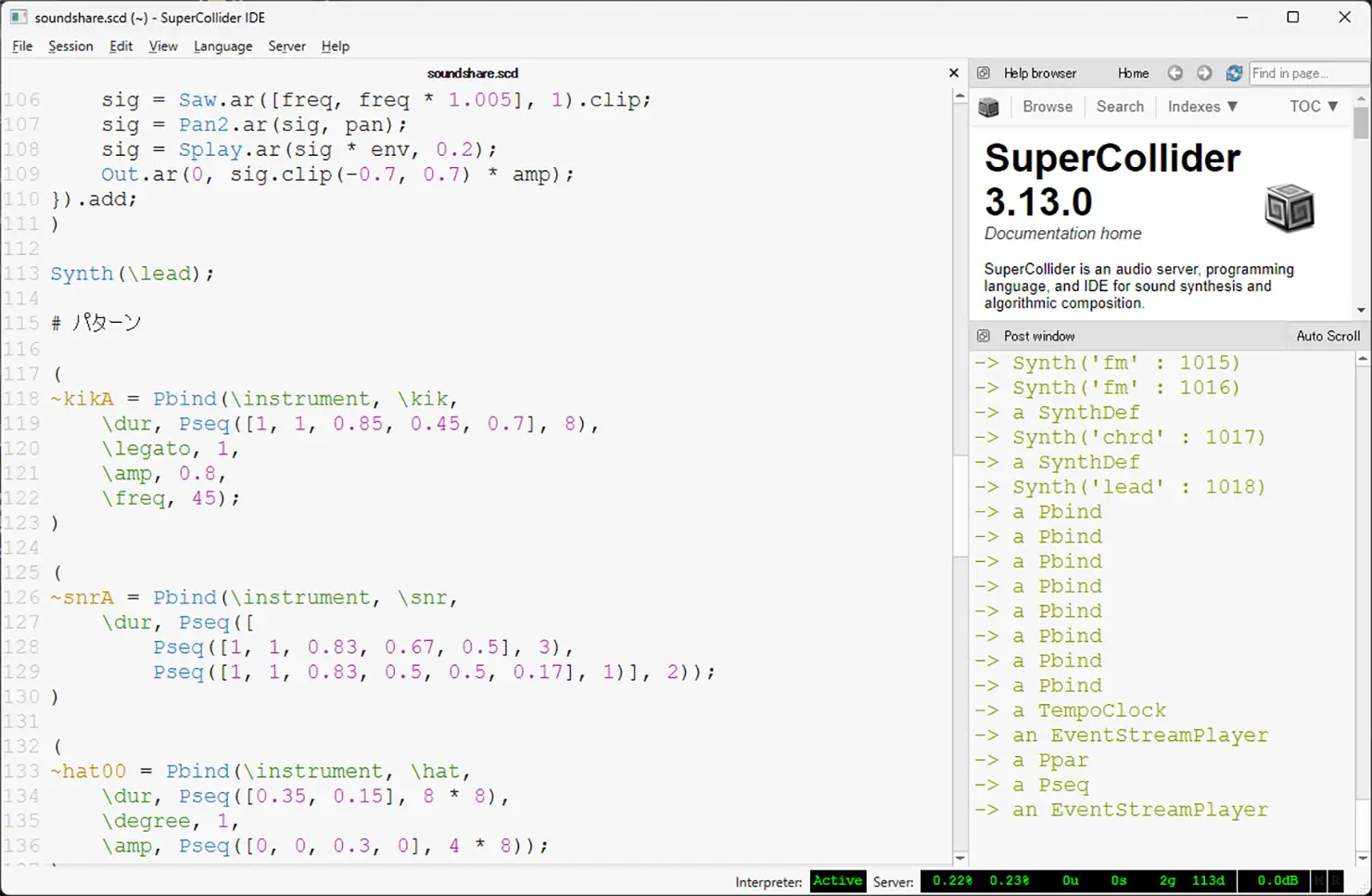Go to Help browser Home

(1133, 73)
